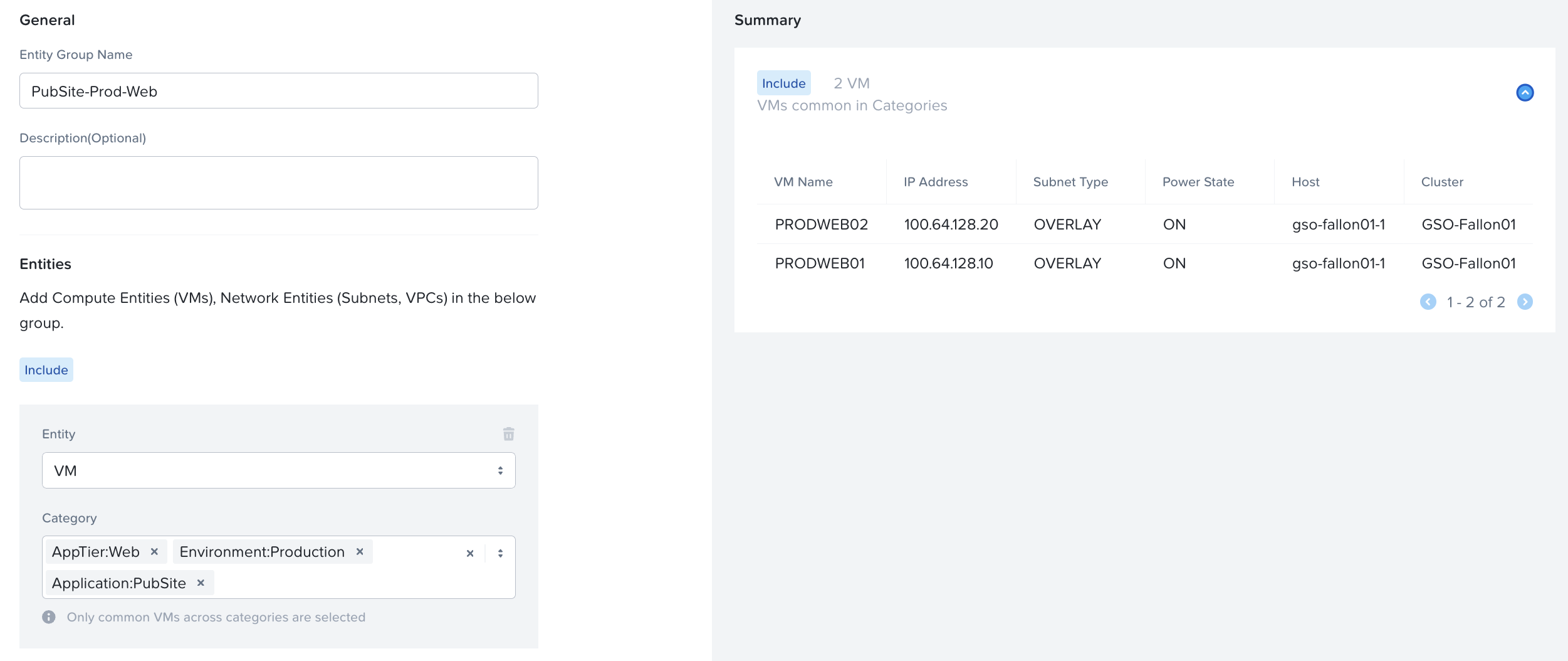Edit the Entity Group Name field
The height and width of the screenshot is (661, 1568).
[278, 91]
